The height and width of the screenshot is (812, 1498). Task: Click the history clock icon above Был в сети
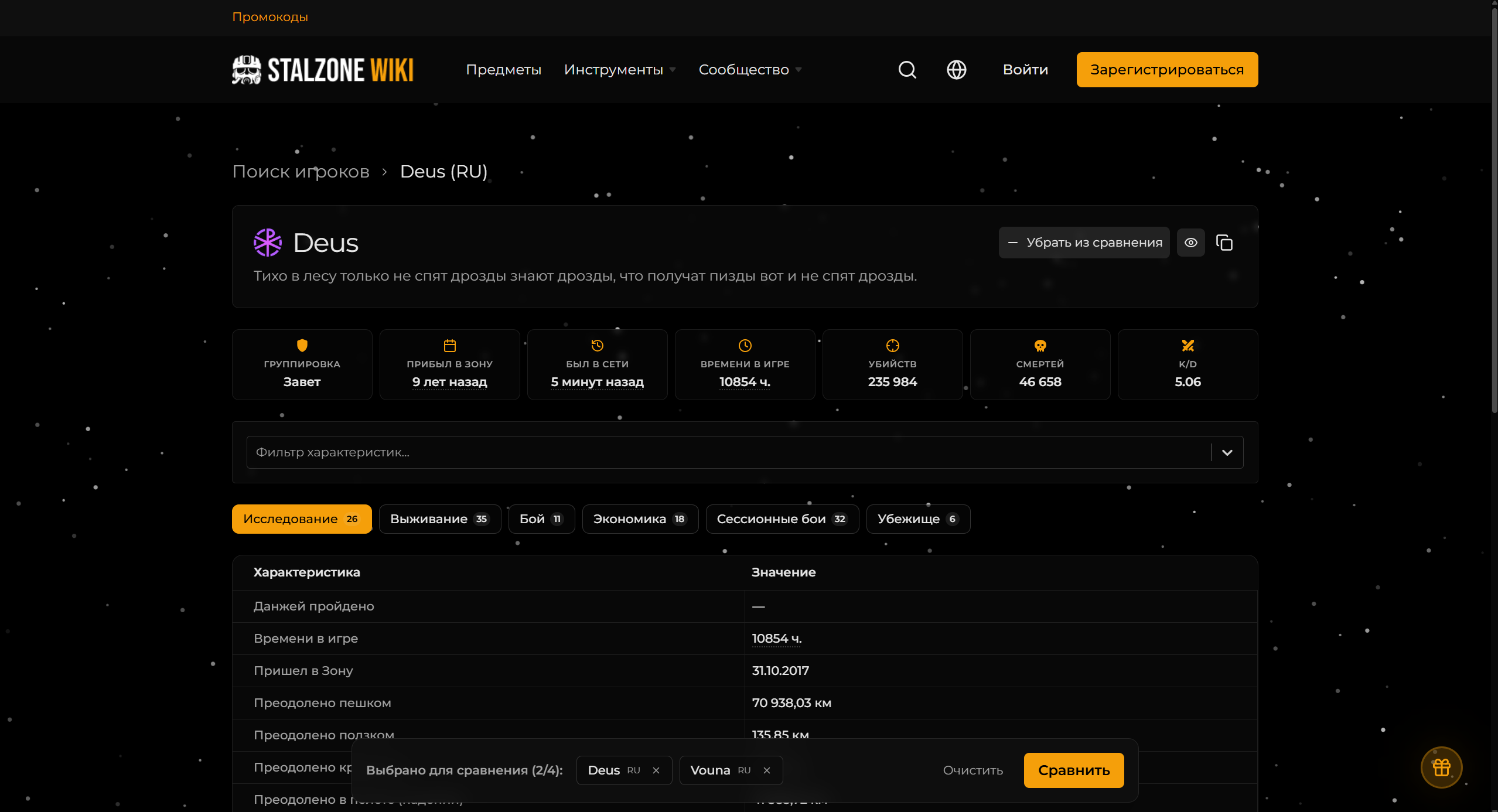[598, 346]
